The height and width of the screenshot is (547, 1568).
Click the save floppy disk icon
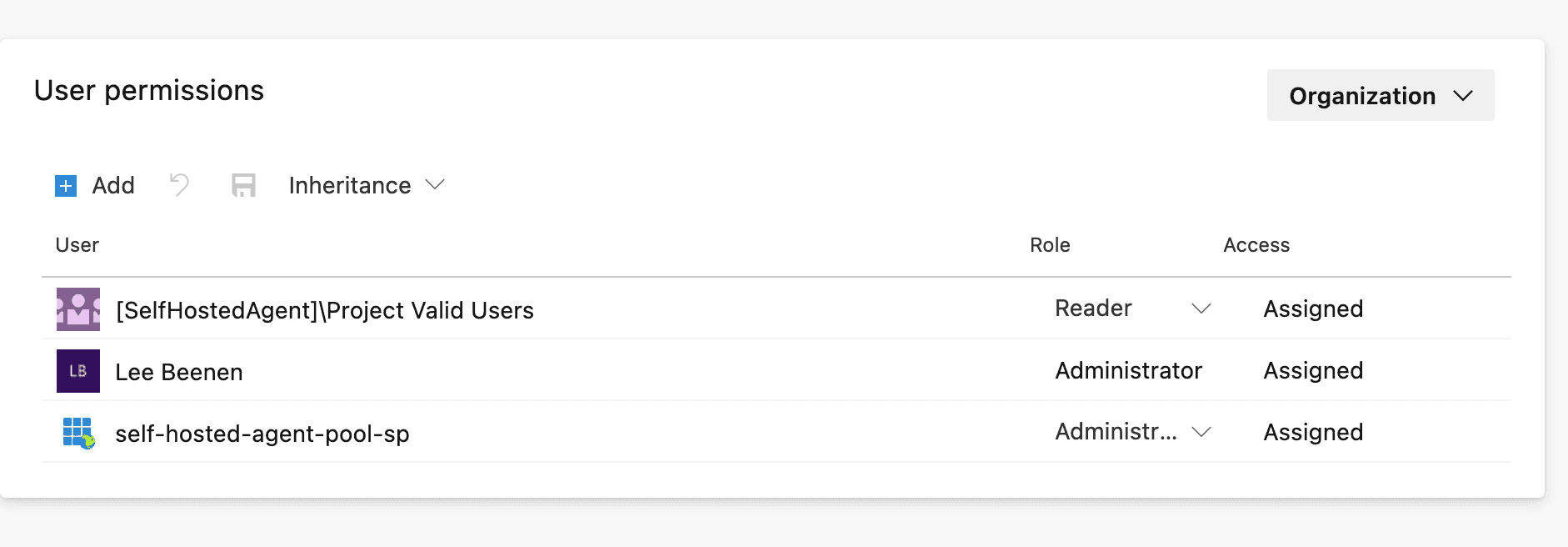[x=243, y=185]
